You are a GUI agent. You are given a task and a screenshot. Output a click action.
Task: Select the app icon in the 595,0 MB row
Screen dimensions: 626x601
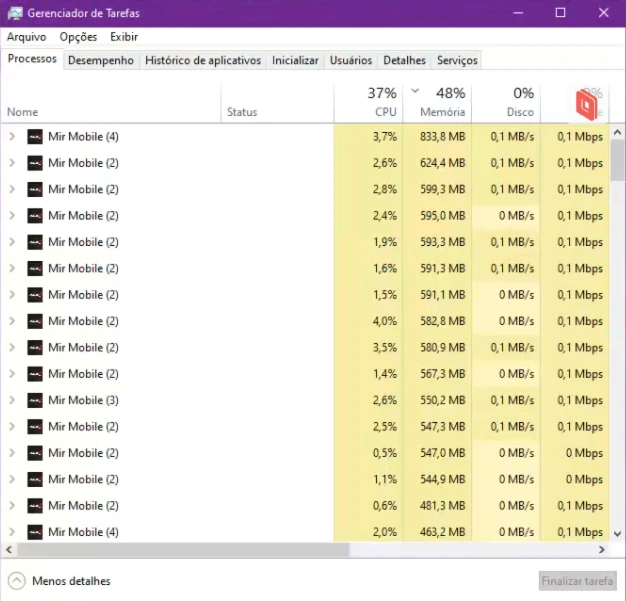pos(35,216)
